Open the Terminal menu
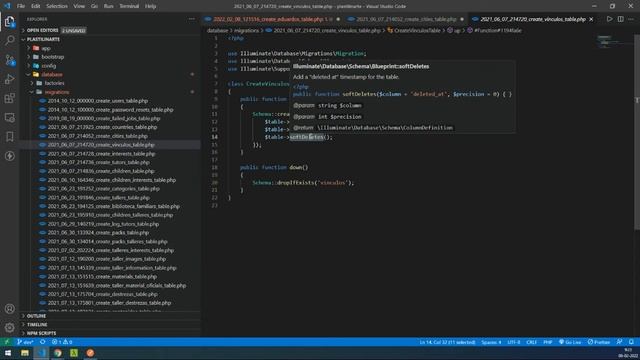 click(x=129, y=6)
